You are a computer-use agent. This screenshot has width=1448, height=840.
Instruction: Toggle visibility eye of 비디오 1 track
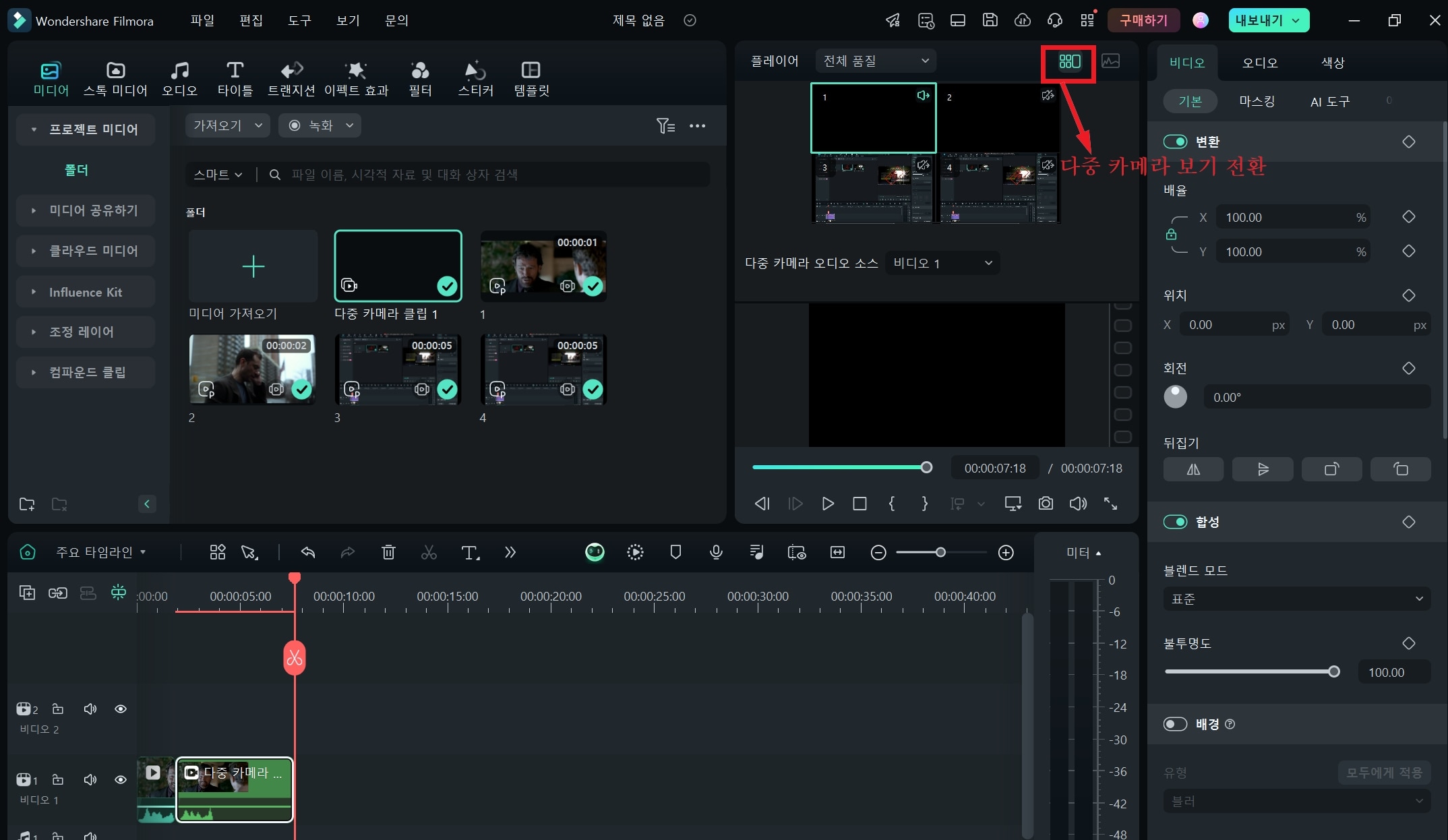(121, 779)
